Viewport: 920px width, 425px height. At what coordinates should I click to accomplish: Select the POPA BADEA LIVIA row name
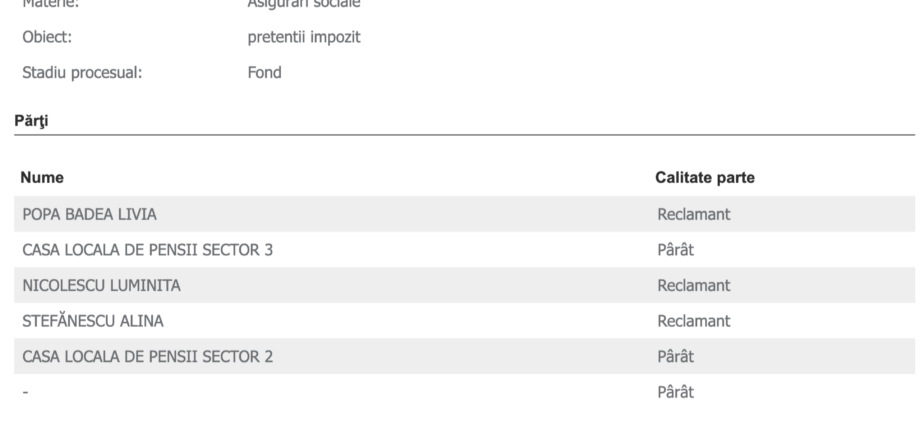[x=89, y=214]
